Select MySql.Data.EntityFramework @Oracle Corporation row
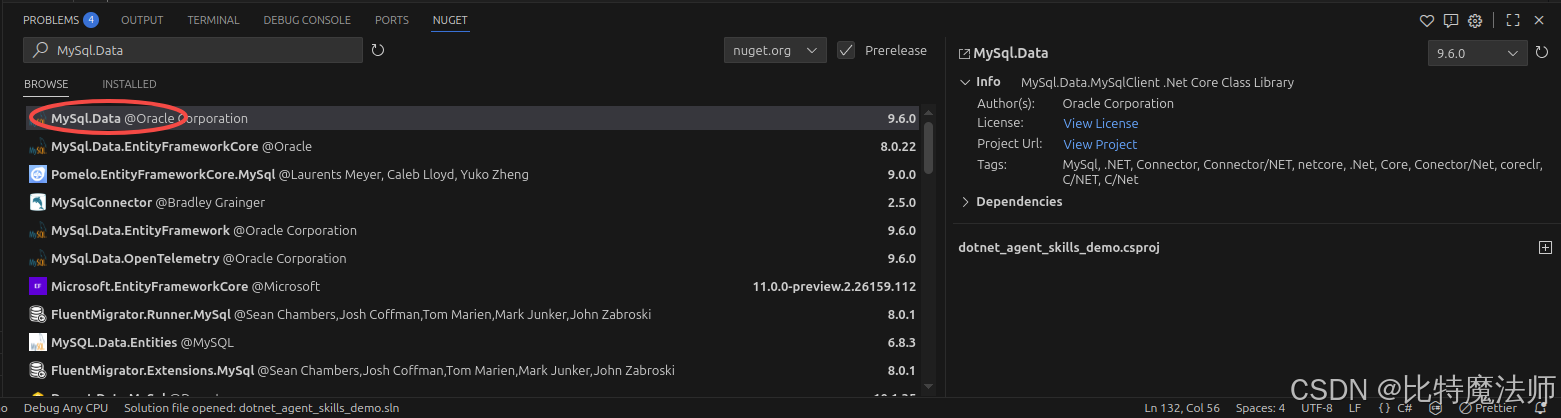The width and height of the screenshot is (1561, 418). 473,230
